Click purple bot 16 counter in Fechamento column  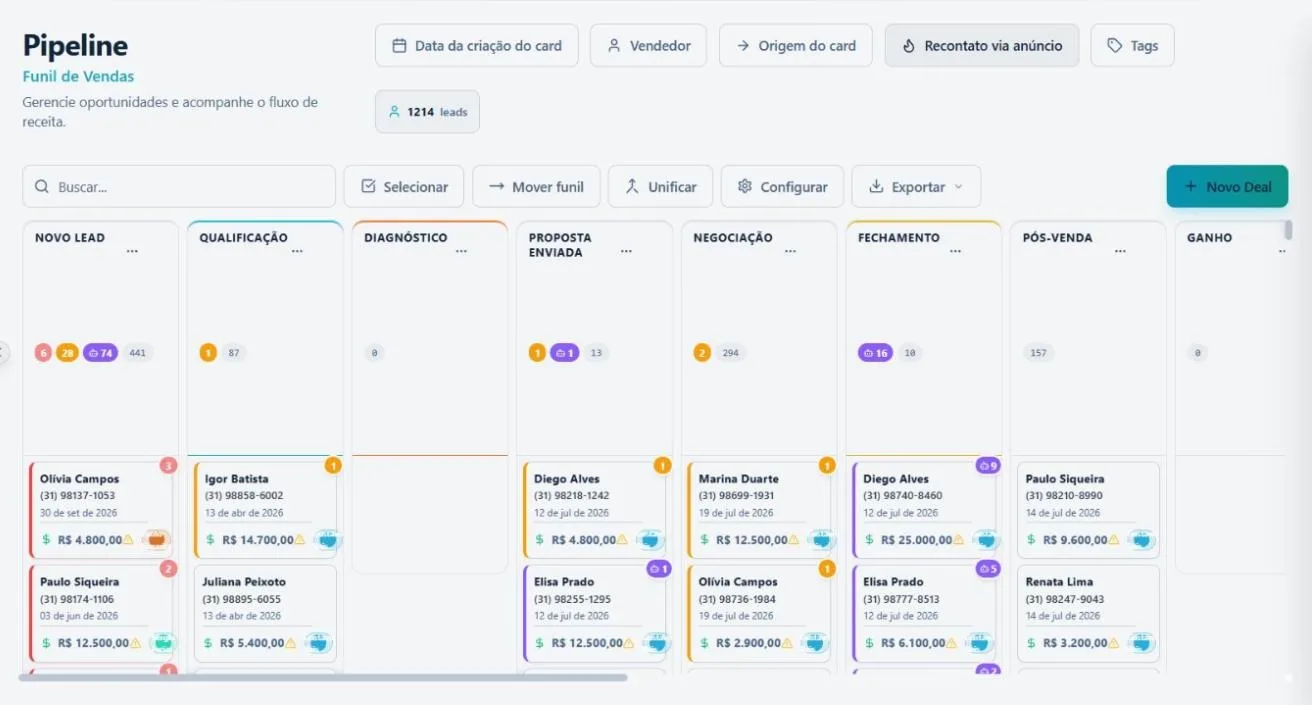[875, 353]
